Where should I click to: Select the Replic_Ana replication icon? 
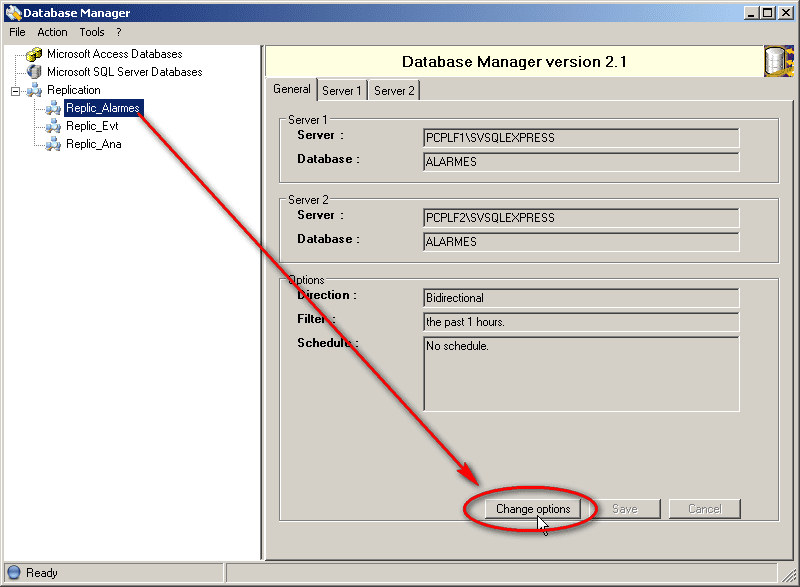[53, 143]
